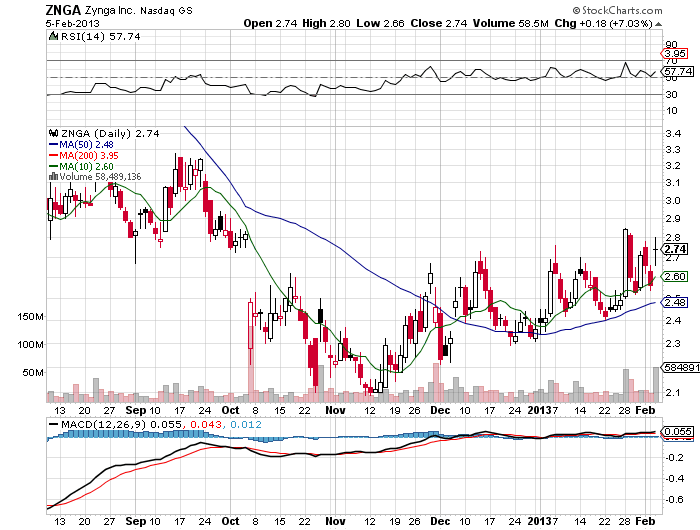Image resolution: width=700 pixels, height=530 pixels.
Task: Click the Zynga Inc. company name
Action: (109, 10)
